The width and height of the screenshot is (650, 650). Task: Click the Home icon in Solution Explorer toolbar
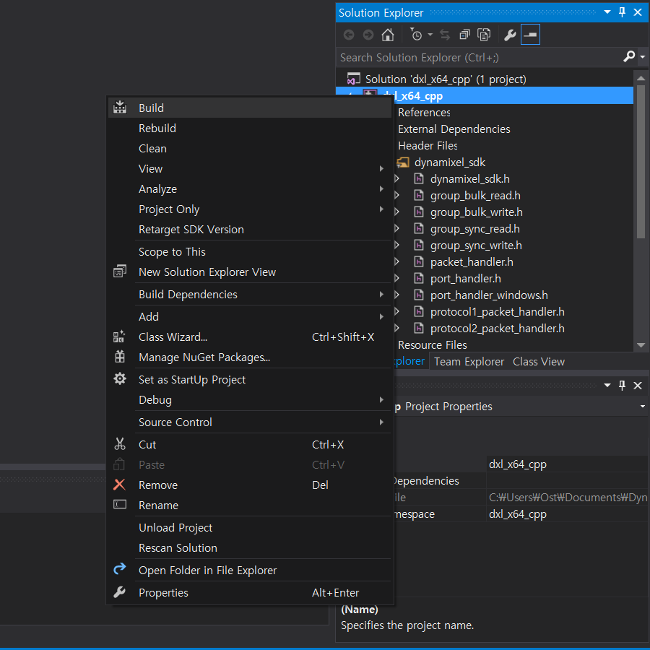coord(388,35)
